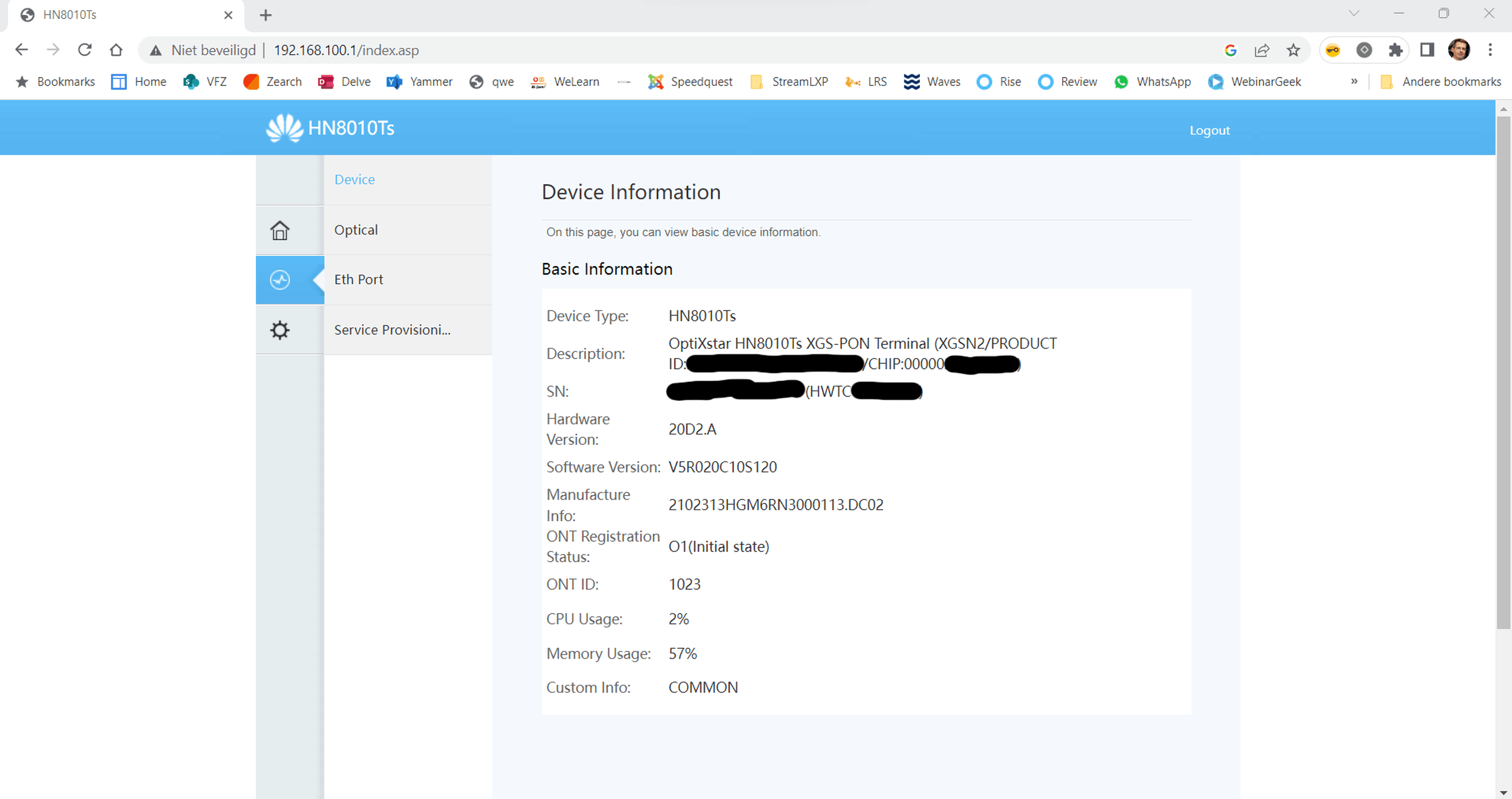Click the Huawei logo in header
This screenshot has width=1512, height=799.
(284, 128)
